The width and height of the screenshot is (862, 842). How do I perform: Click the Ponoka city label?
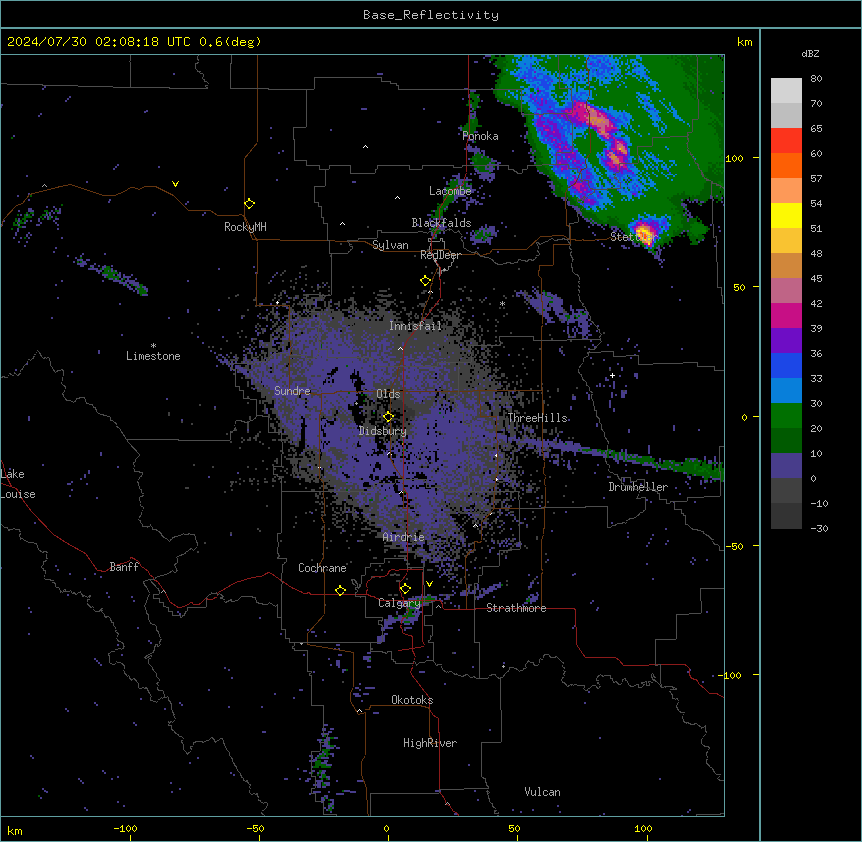[x=480, y=136]
